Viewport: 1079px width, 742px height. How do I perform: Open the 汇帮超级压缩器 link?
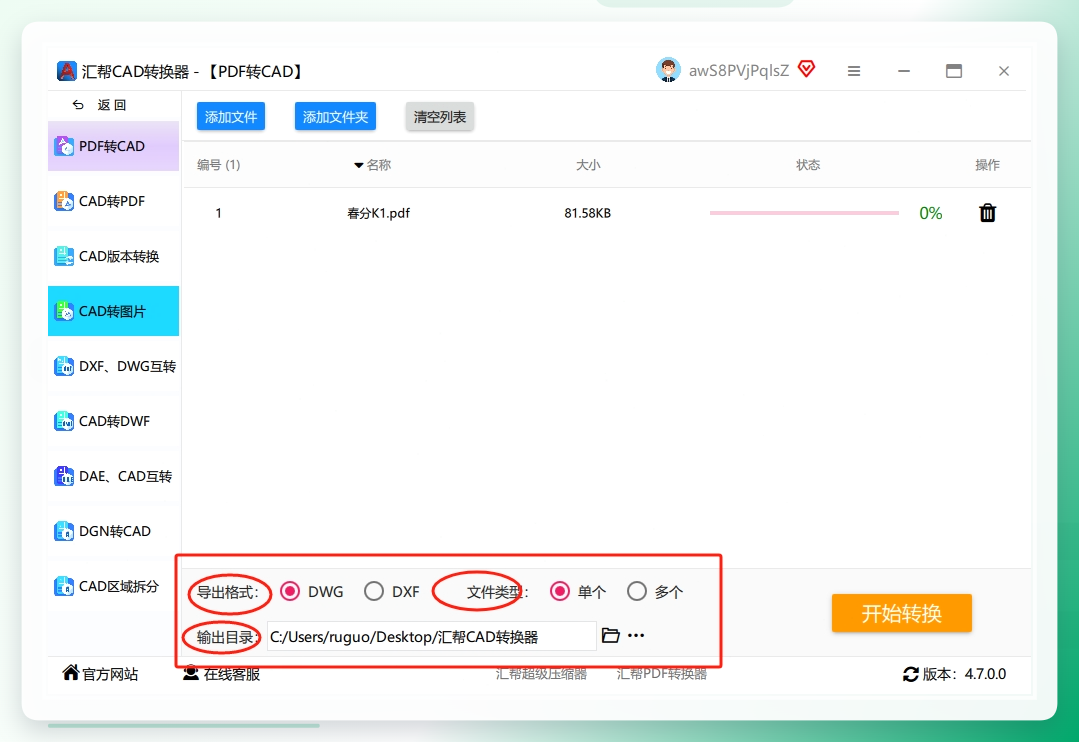542,674
